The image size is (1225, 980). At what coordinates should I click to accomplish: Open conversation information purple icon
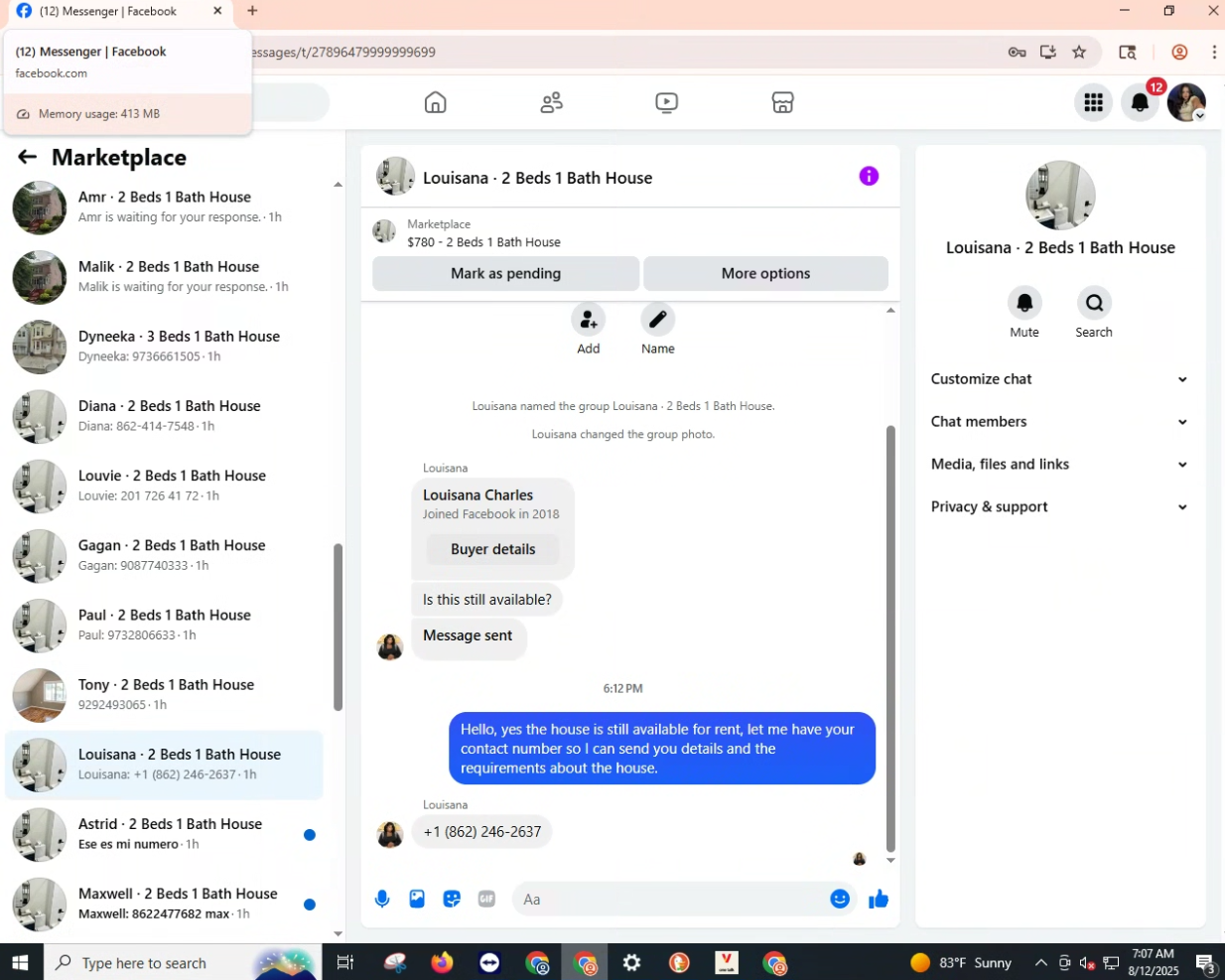[x=869, y=176]
